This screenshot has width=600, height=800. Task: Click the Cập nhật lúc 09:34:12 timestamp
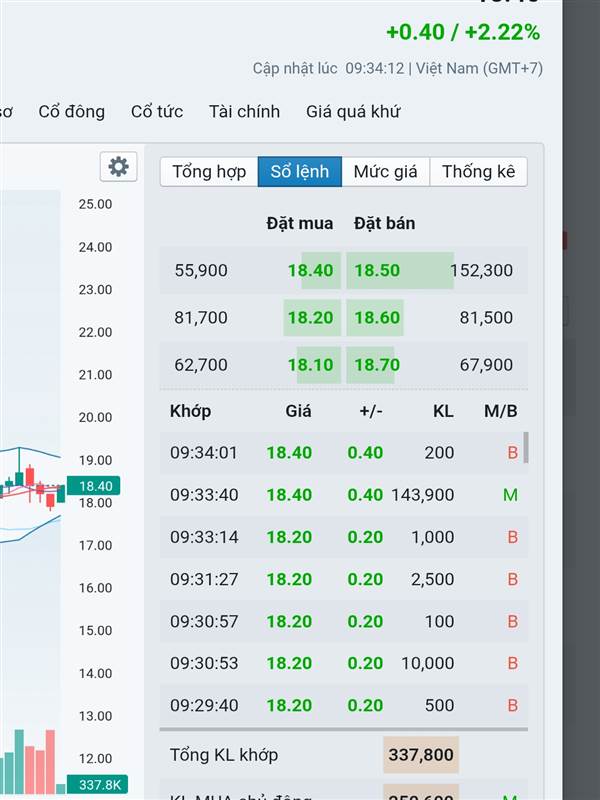[x=398, y=68]
